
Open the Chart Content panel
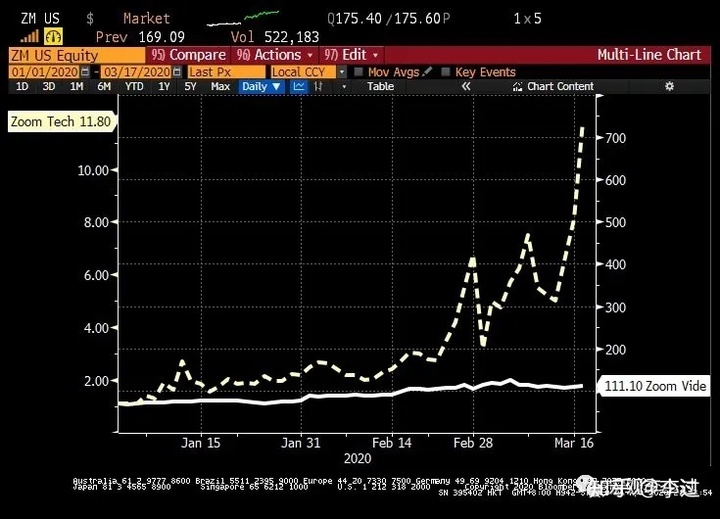coord(553,87)
